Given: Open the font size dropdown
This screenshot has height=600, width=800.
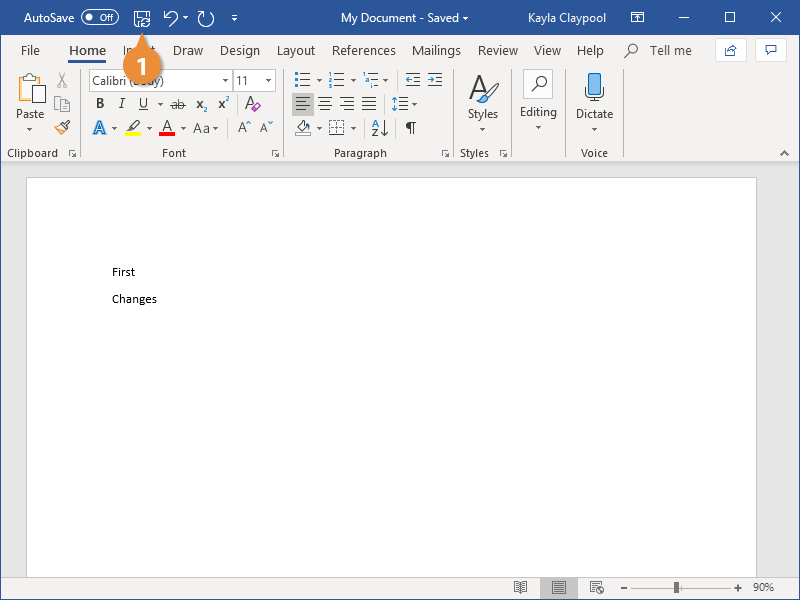Looking at the screenshot, I should click(x=266, y=80).
